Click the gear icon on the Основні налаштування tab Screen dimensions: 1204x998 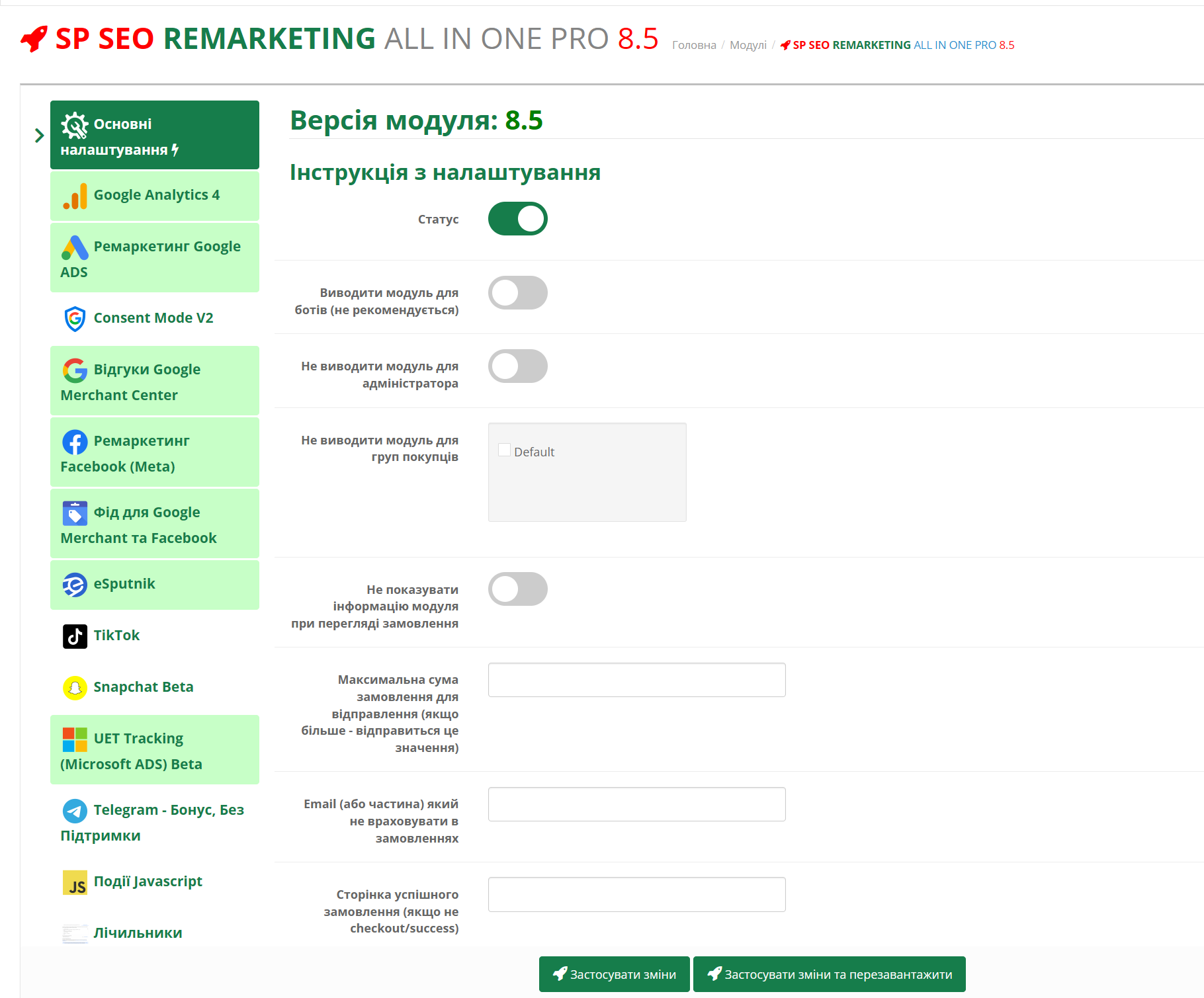click(x=75, y=125)
